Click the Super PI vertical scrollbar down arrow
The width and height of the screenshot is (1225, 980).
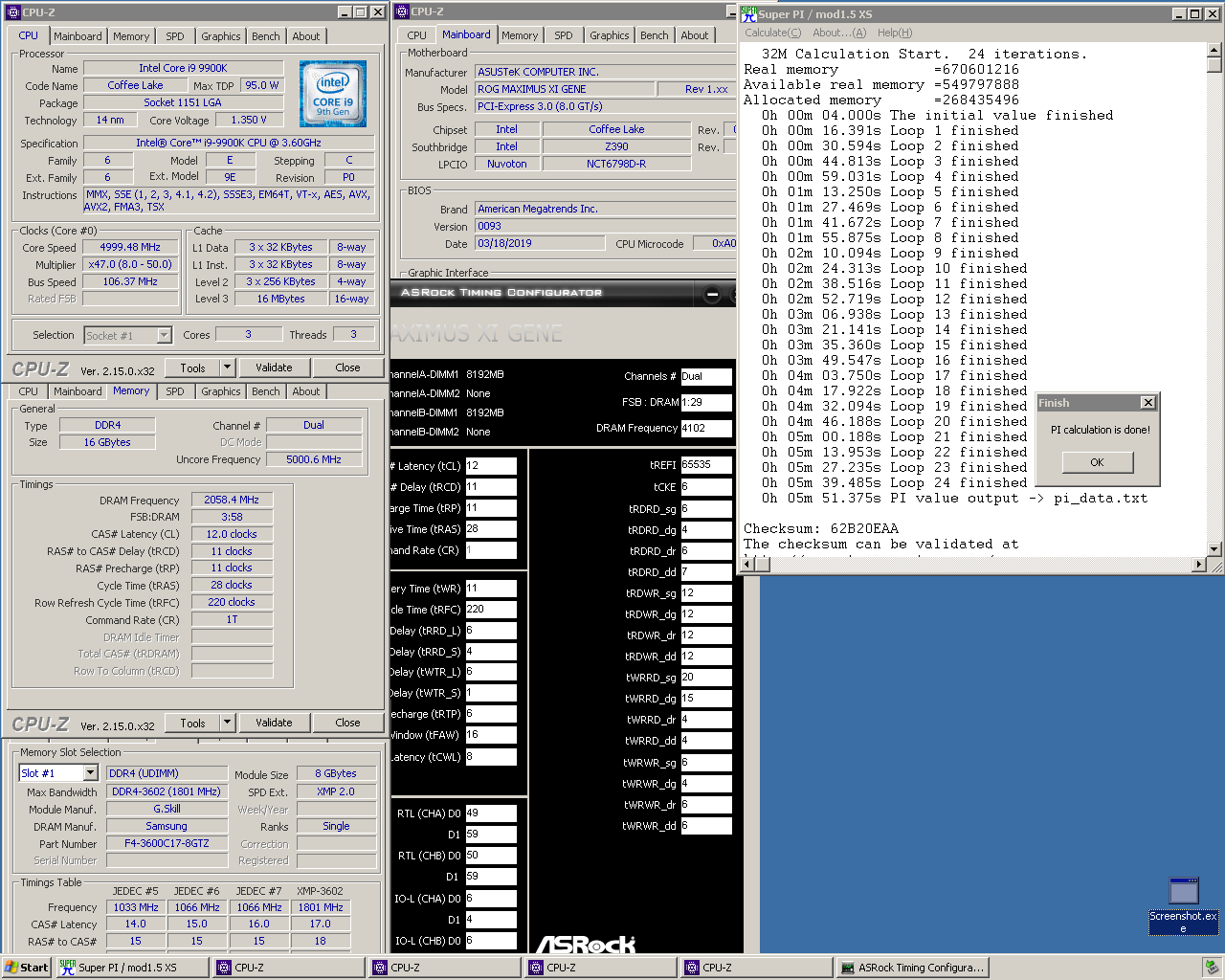point(1214,549)
